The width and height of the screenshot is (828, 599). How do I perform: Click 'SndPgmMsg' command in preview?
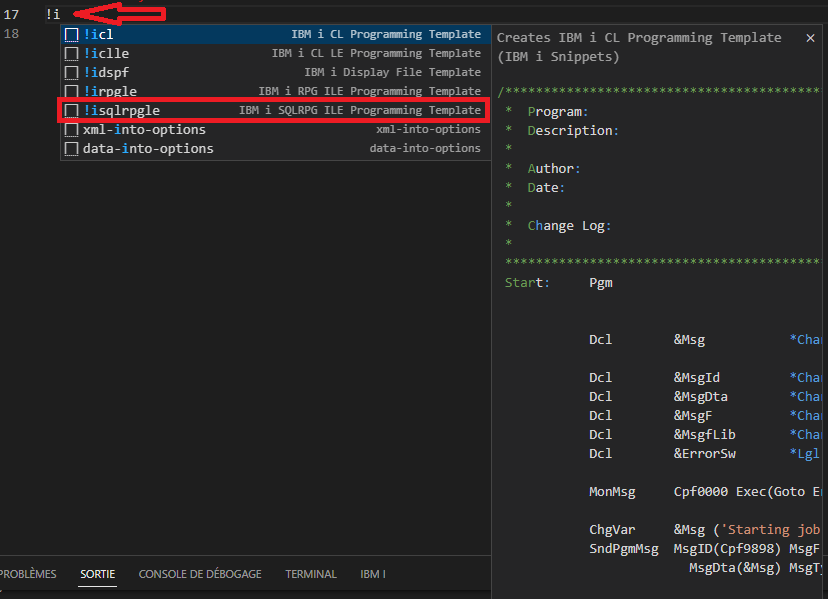click(624, 549)
